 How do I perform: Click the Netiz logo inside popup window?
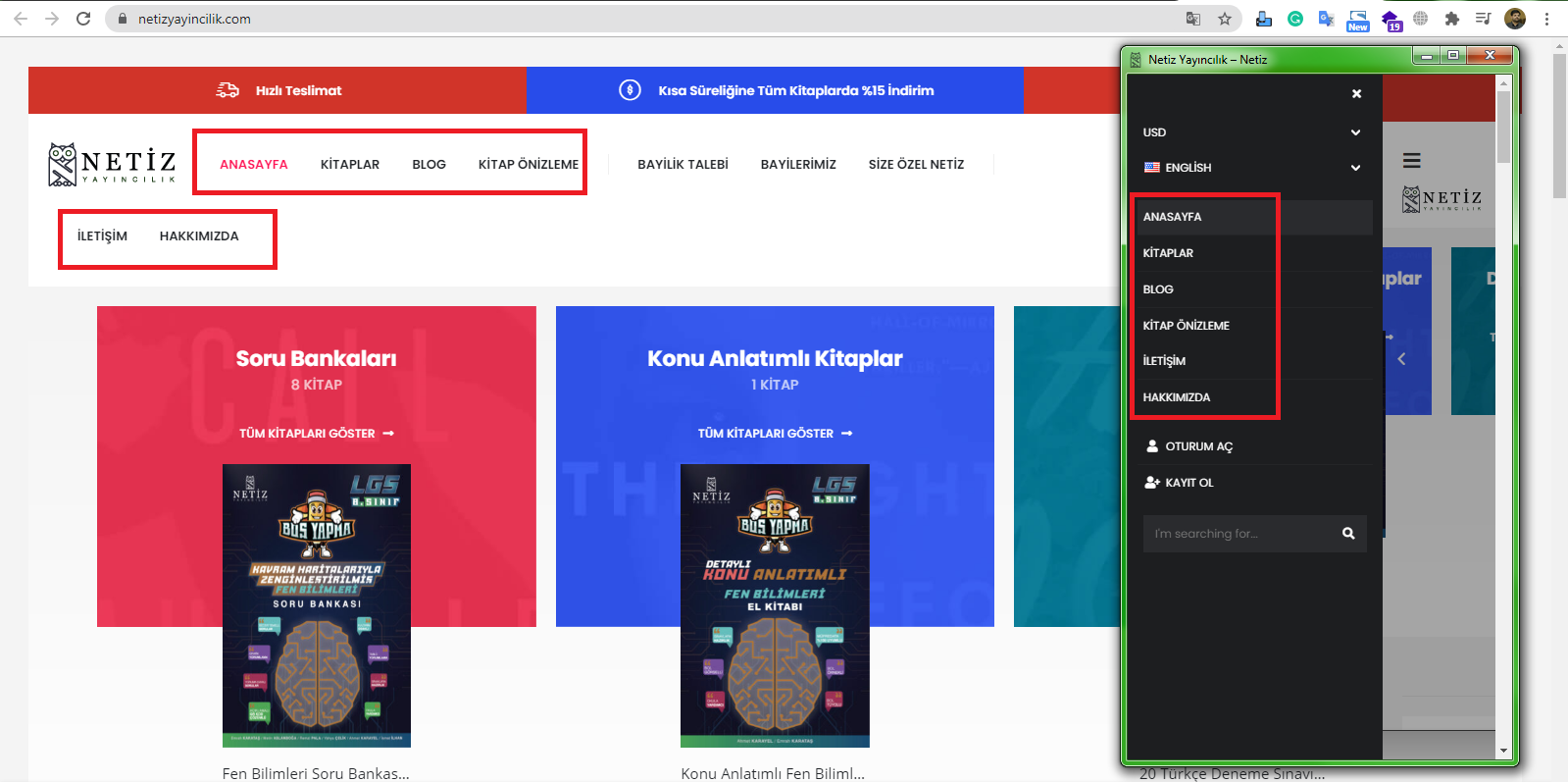point(1442,199)
